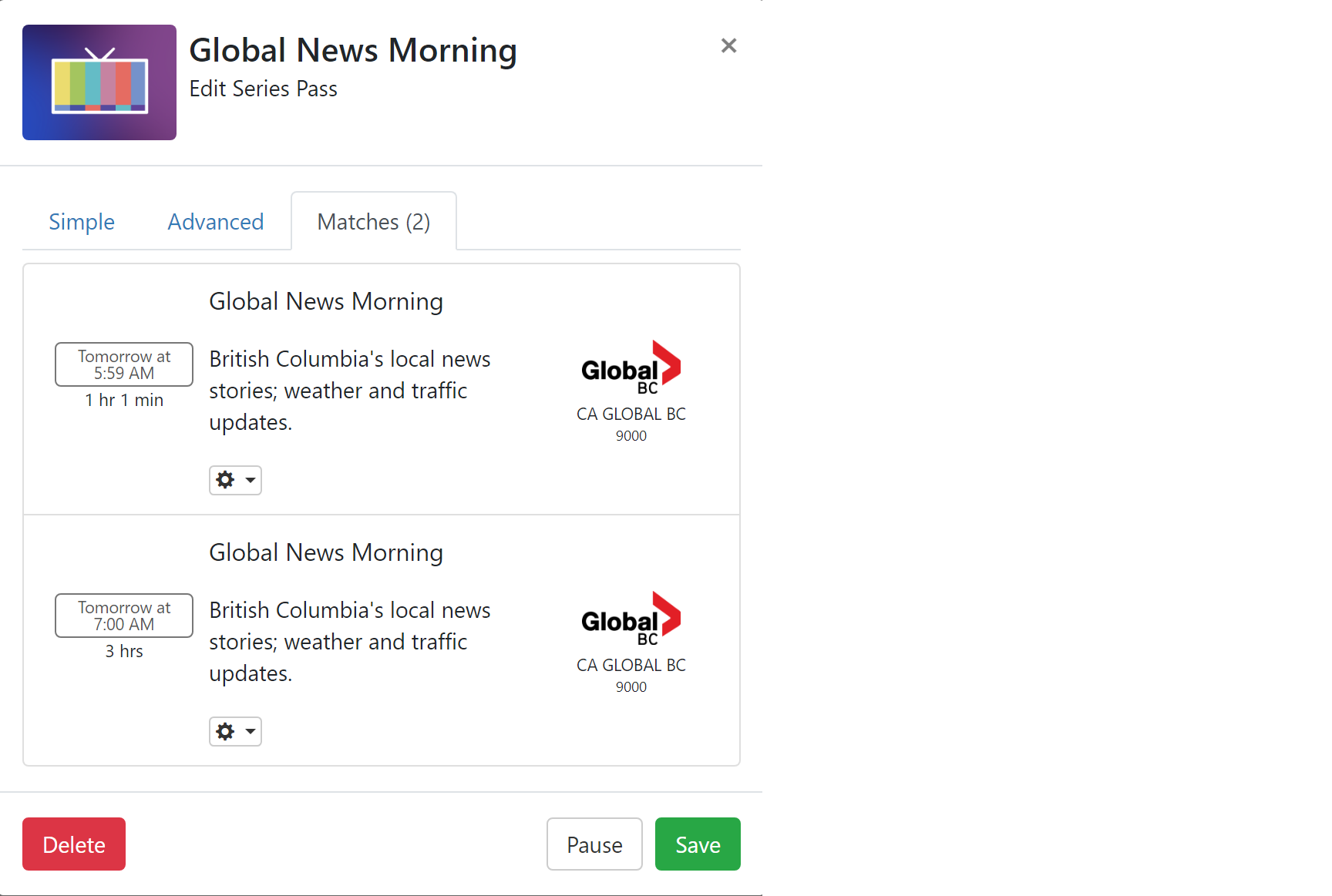
Task: Open the gear dropdown for the 5:59 AM airing
Action: [x=235, y=480]
